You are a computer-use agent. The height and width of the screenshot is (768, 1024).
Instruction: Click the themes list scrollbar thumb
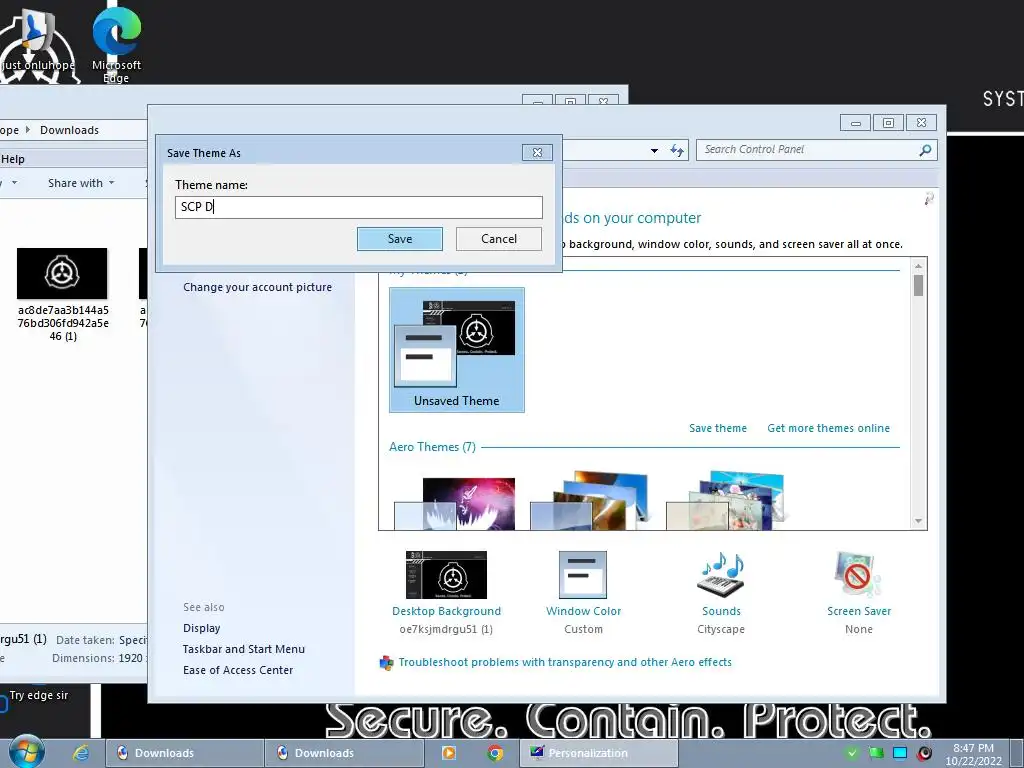coord(918,285)
